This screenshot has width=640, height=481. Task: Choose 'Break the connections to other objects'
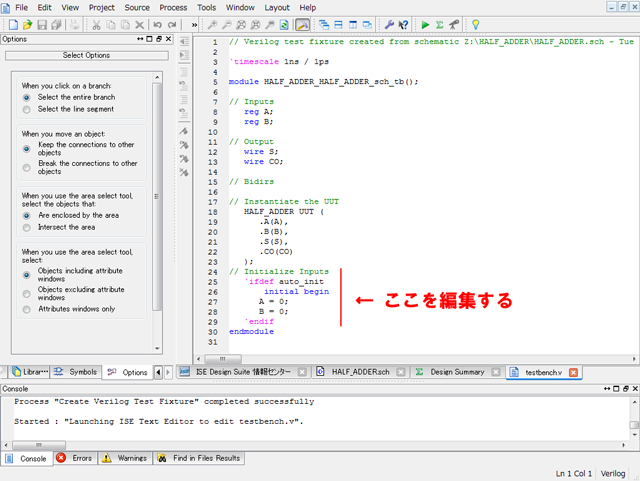point(27,167)
